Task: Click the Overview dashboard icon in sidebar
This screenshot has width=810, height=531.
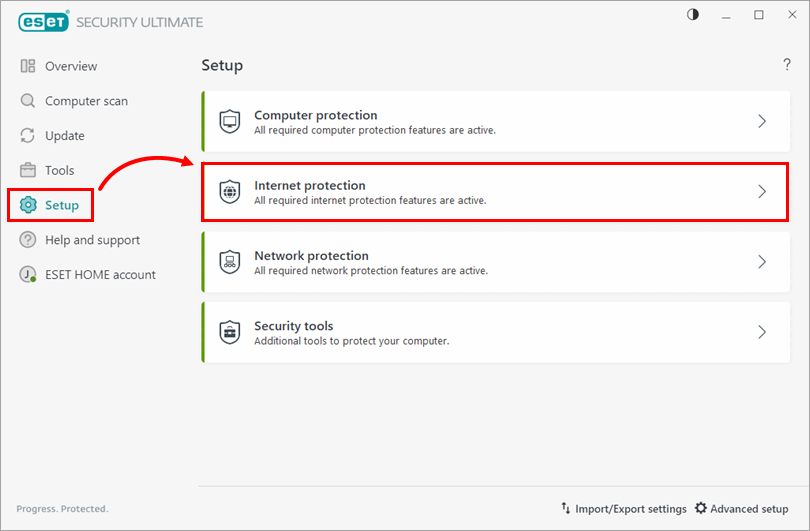Action: tap(28, 66)
